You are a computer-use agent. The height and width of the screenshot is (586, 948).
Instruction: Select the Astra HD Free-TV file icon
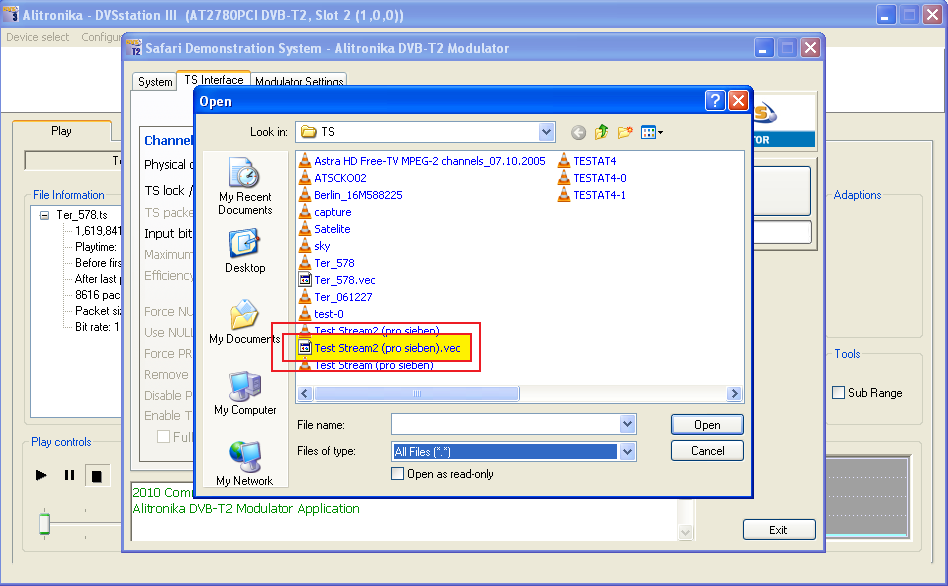point(305,161)
